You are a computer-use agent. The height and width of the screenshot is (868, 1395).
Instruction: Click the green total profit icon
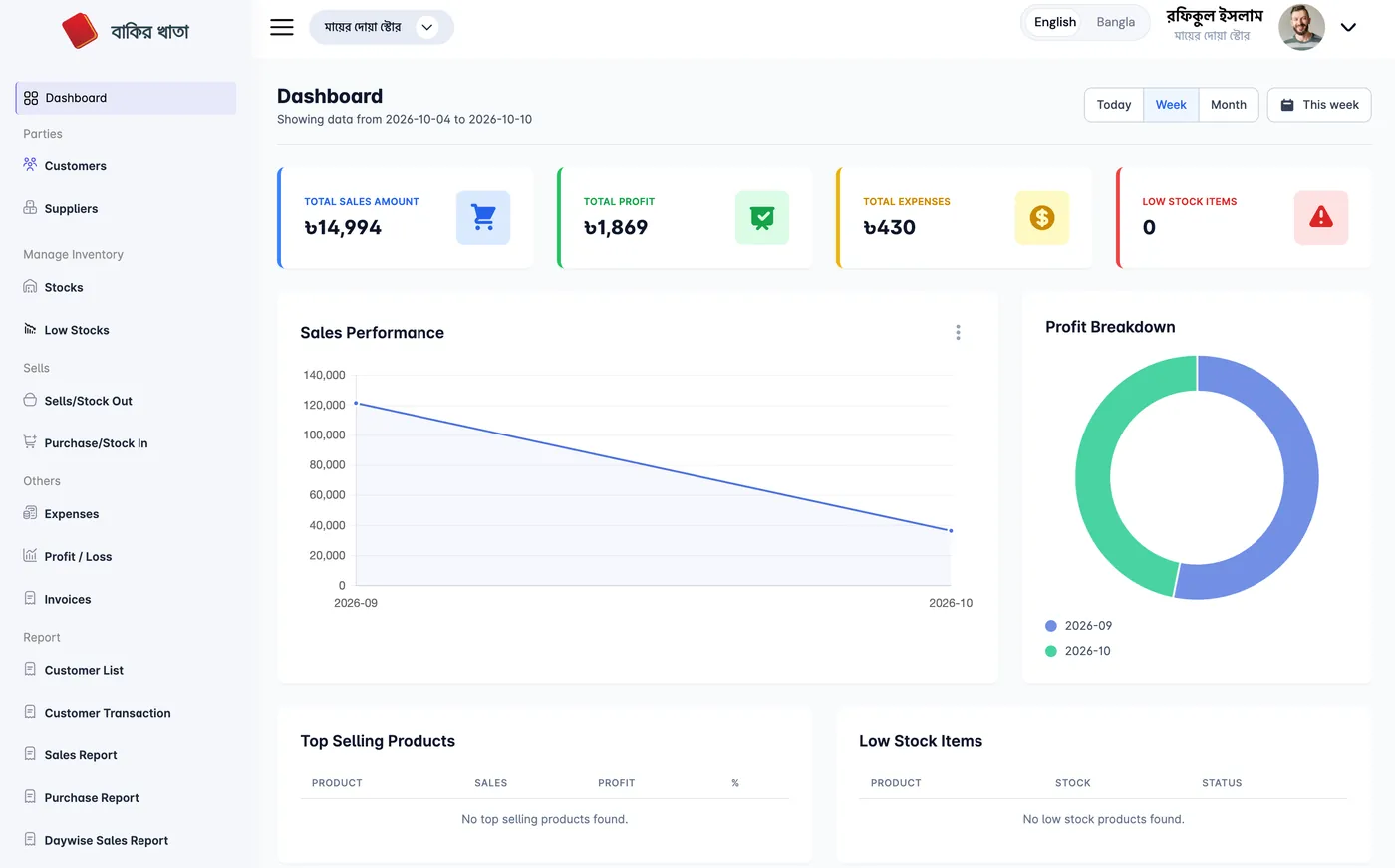click(x=762, y=217)
